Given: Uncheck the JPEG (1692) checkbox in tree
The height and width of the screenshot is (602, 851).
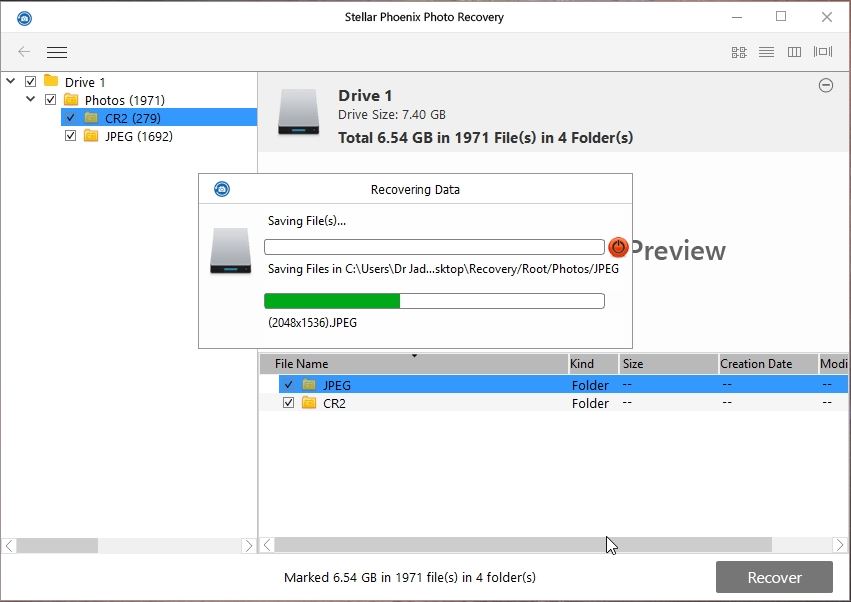Looking at the screenshot, I should click(71, 136).
